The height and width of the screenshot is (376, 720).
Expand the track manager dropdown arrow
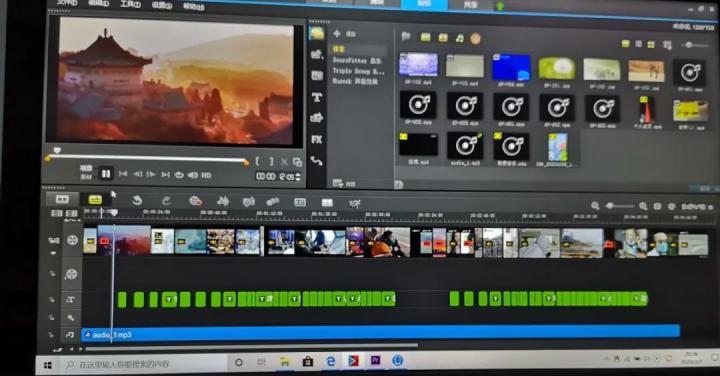tap(53, 253)
